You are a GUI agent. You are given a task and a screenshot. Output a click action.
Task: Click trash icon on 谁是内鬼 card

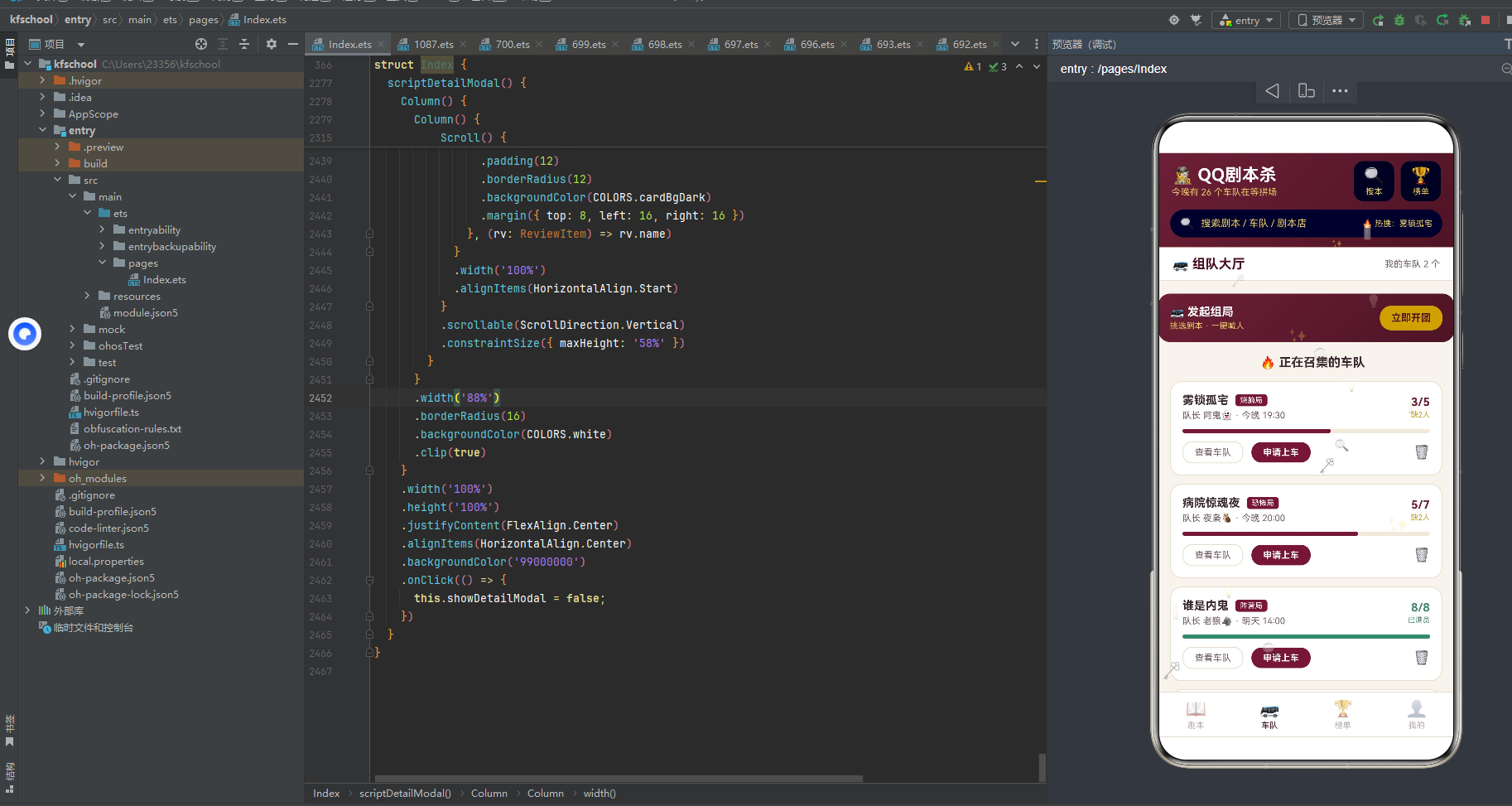1422,658
